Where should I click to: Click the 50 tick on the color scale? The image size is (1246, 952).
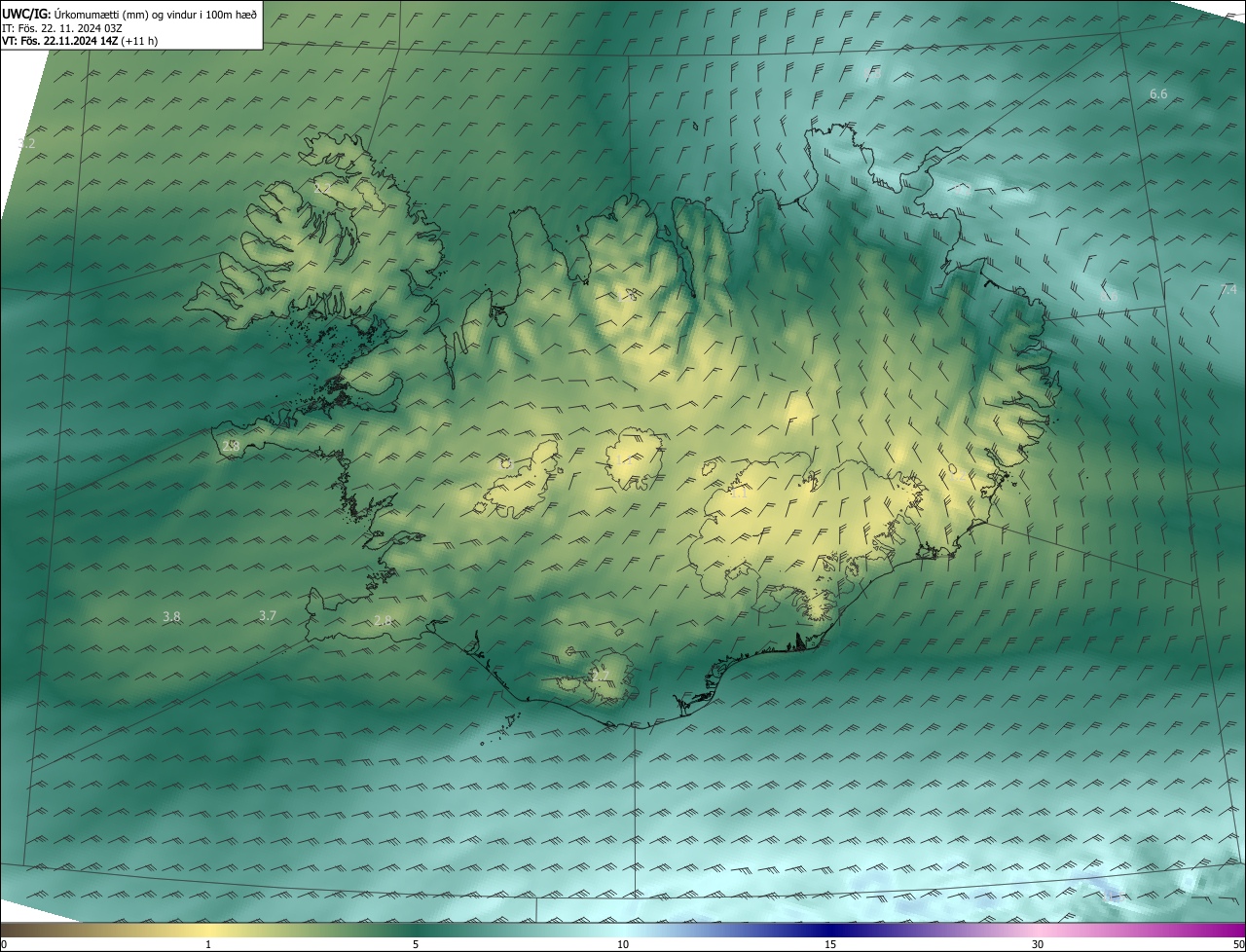coord(1238,944)
